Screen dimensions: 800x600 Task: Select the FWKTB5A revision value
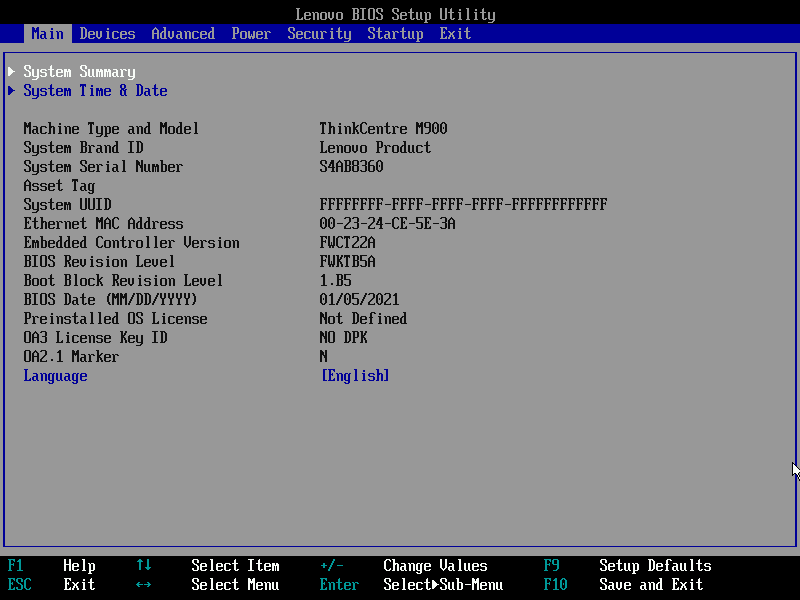click(x=347, y=262)
